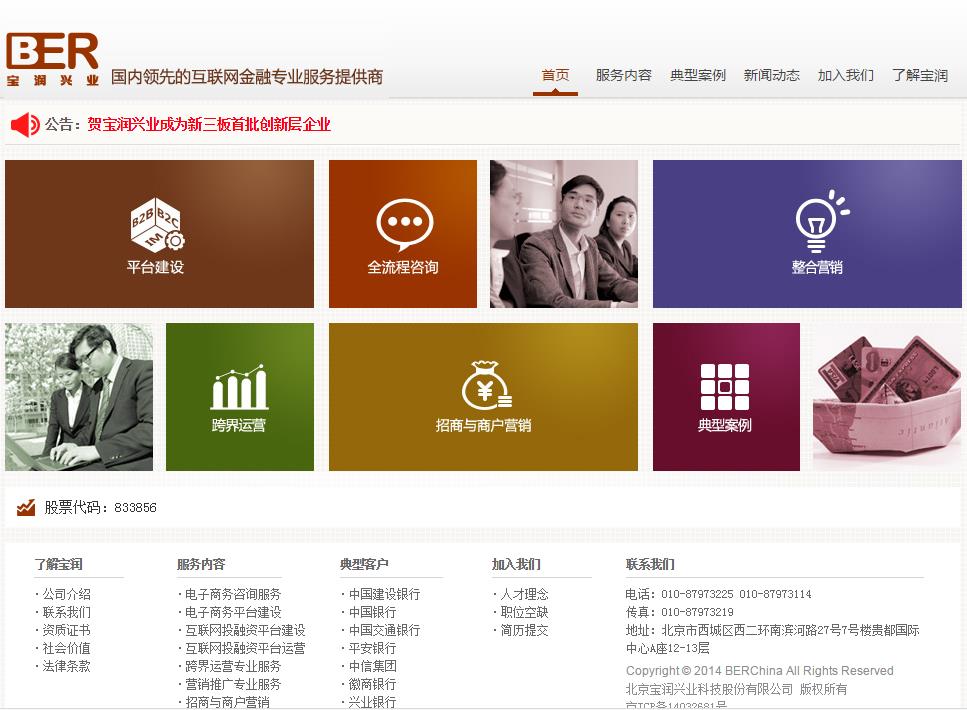967x710 pixels.
Task: Open 互联网投融资平台运营 footer link
Action: [x=245, y=648]
